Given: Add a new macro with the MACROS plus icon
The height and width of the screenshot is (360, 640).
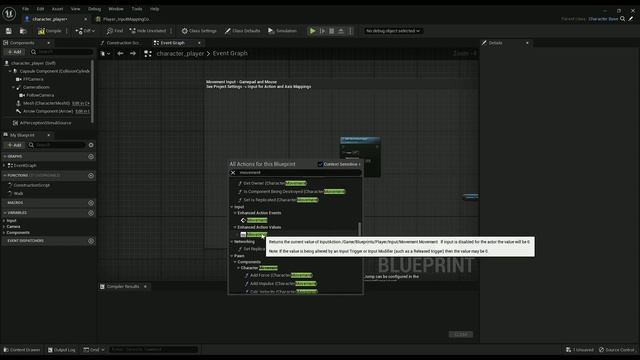Looking at the screenshot, I should pos(91,203).
